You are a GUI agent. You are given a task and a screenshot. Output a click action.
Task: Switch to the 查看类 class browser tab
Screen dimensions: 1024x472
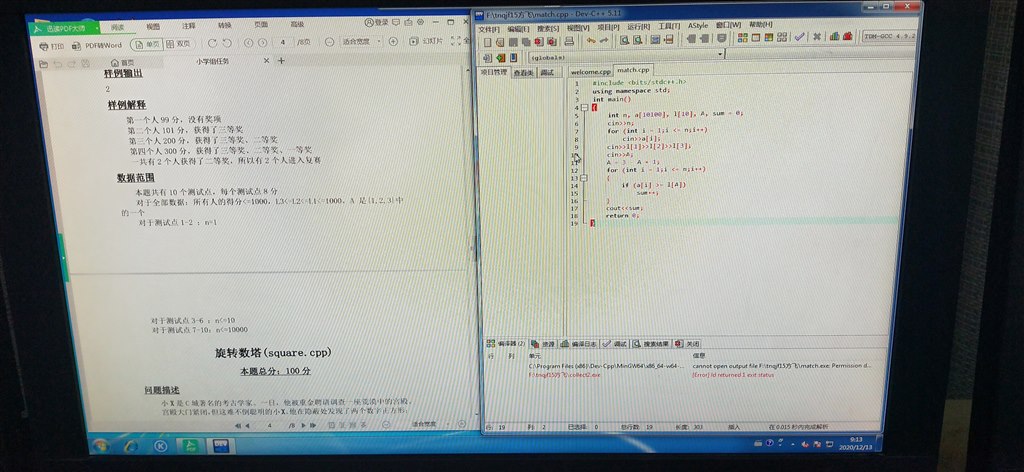523,73
